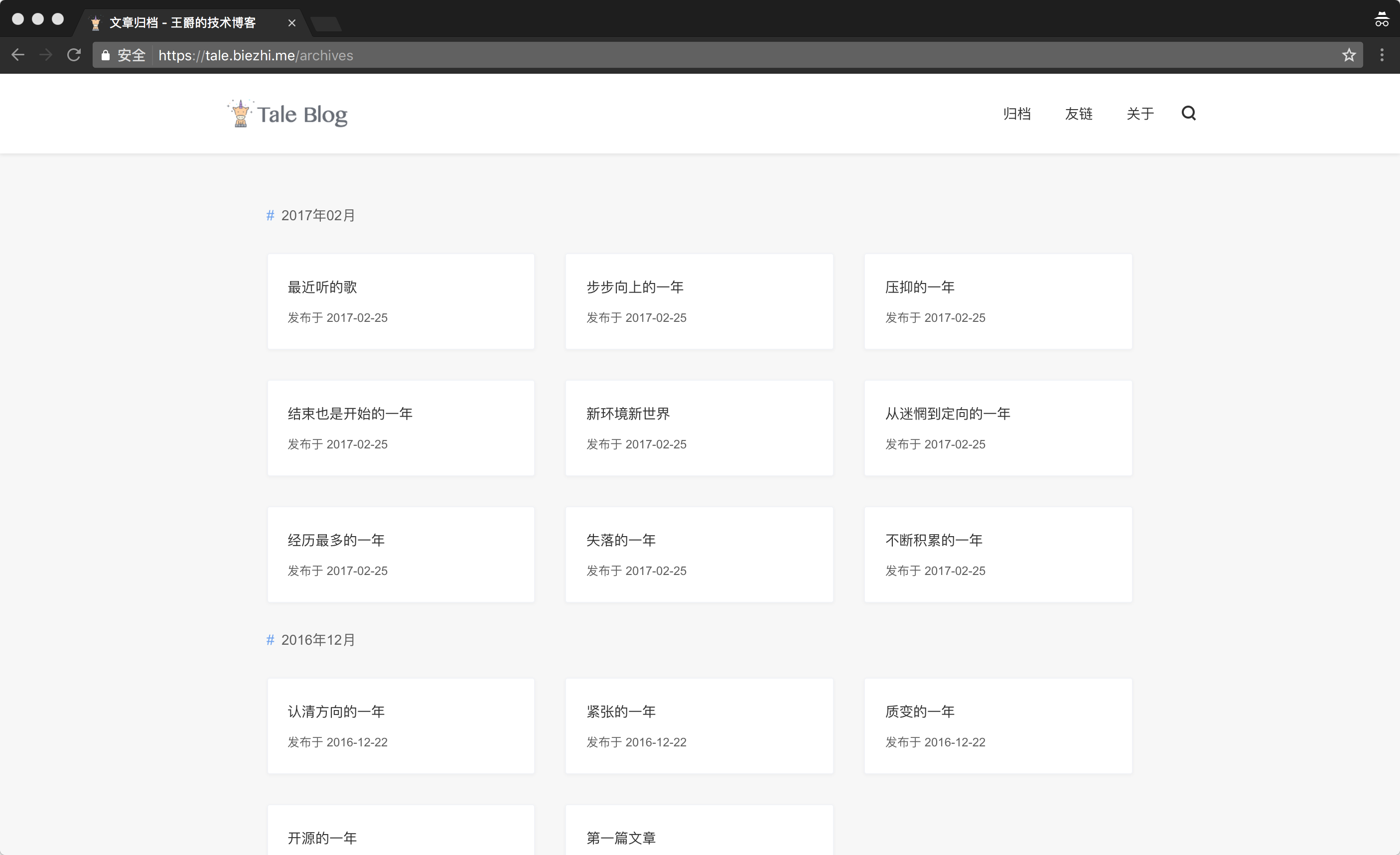
Task: Click the new tab button
Action: point(326,23)
